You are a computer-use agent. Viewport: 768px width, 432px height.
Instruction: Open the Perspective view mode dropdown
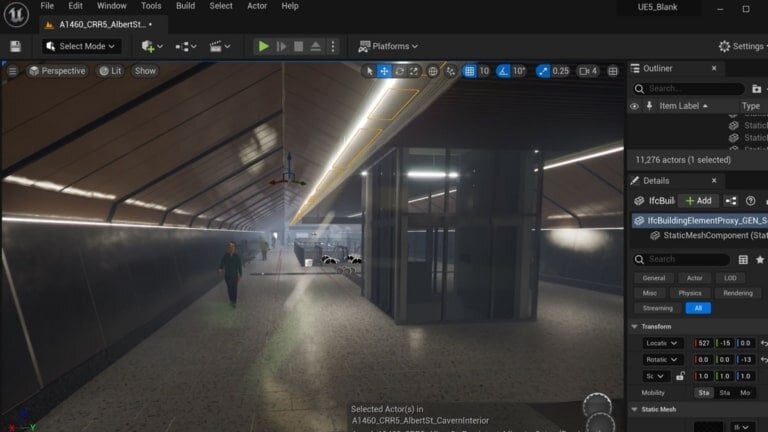pyautogui.click(x=57, y=71)
